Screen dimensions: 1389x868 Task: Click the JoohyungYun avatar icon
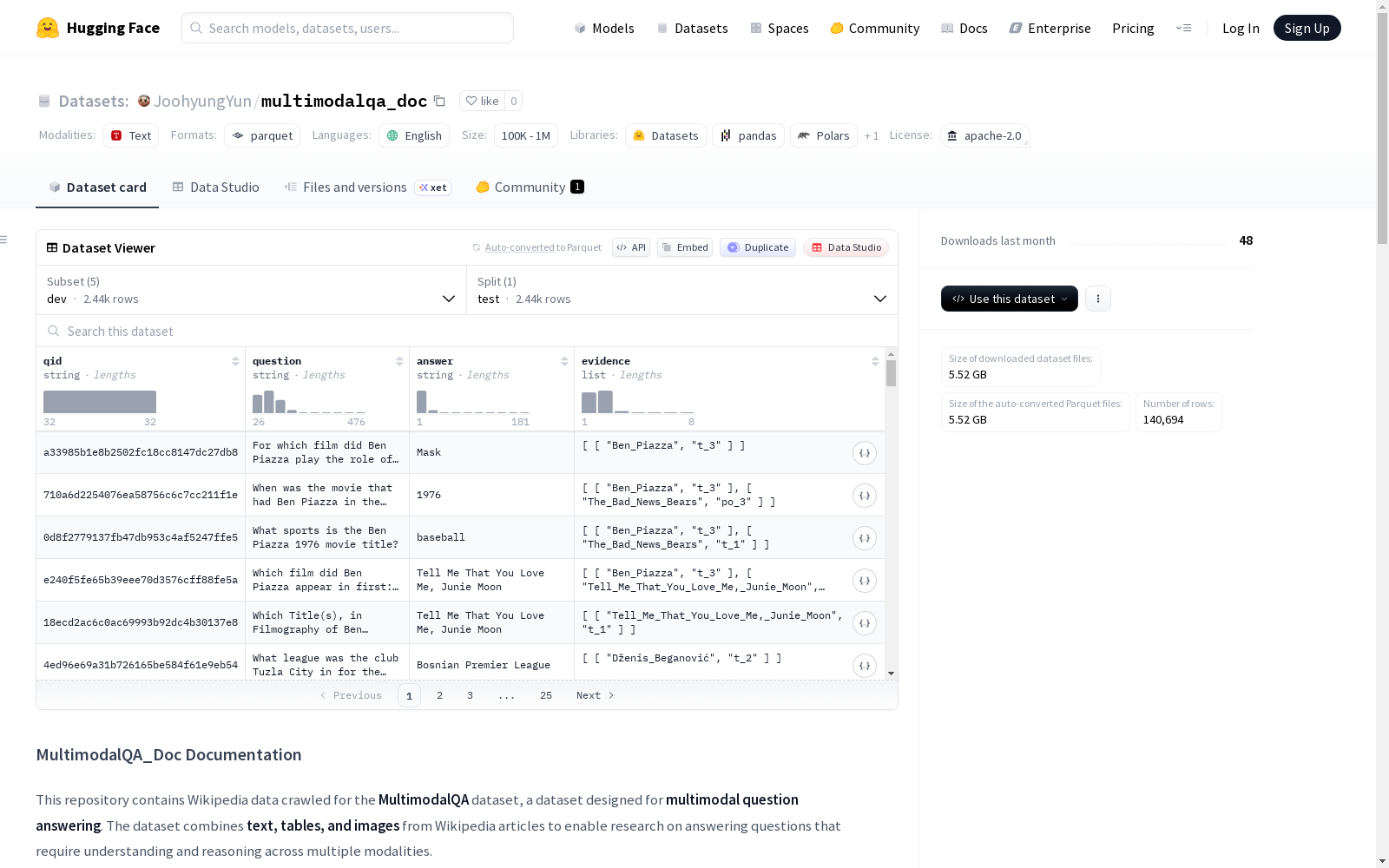tap(144, 101)
